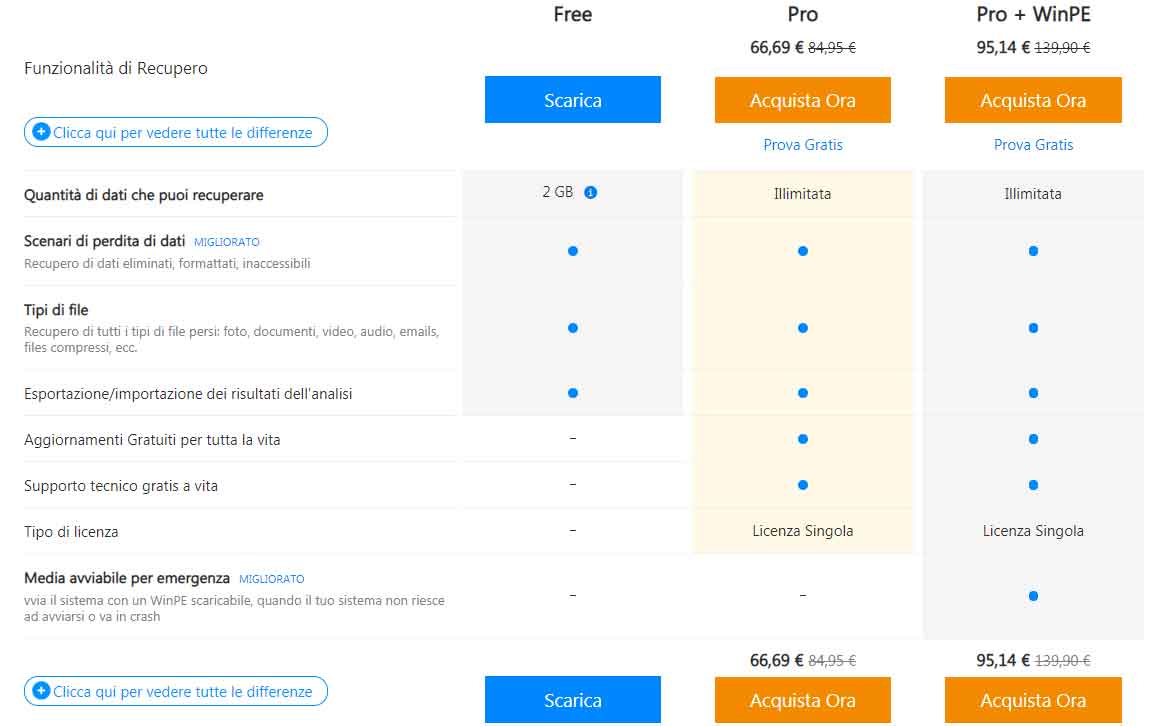Expand top 'Clicca qui per vedere tutte le differenze'
This screenshot has height=726, width=1163.
(x=182, y=132)
